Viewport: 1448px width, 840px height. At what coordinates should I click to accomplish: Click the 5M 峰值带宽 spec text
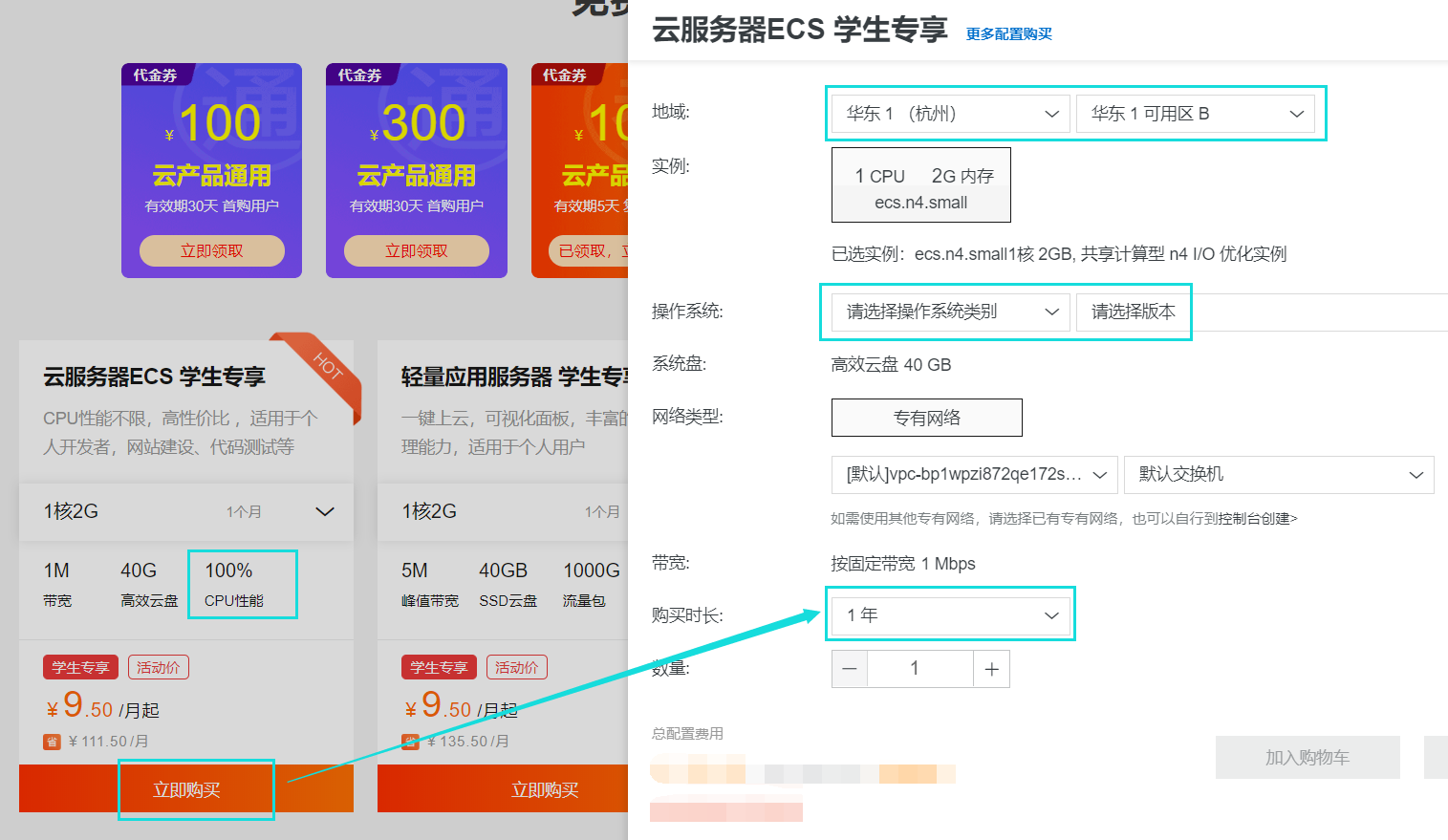point(430,585)
